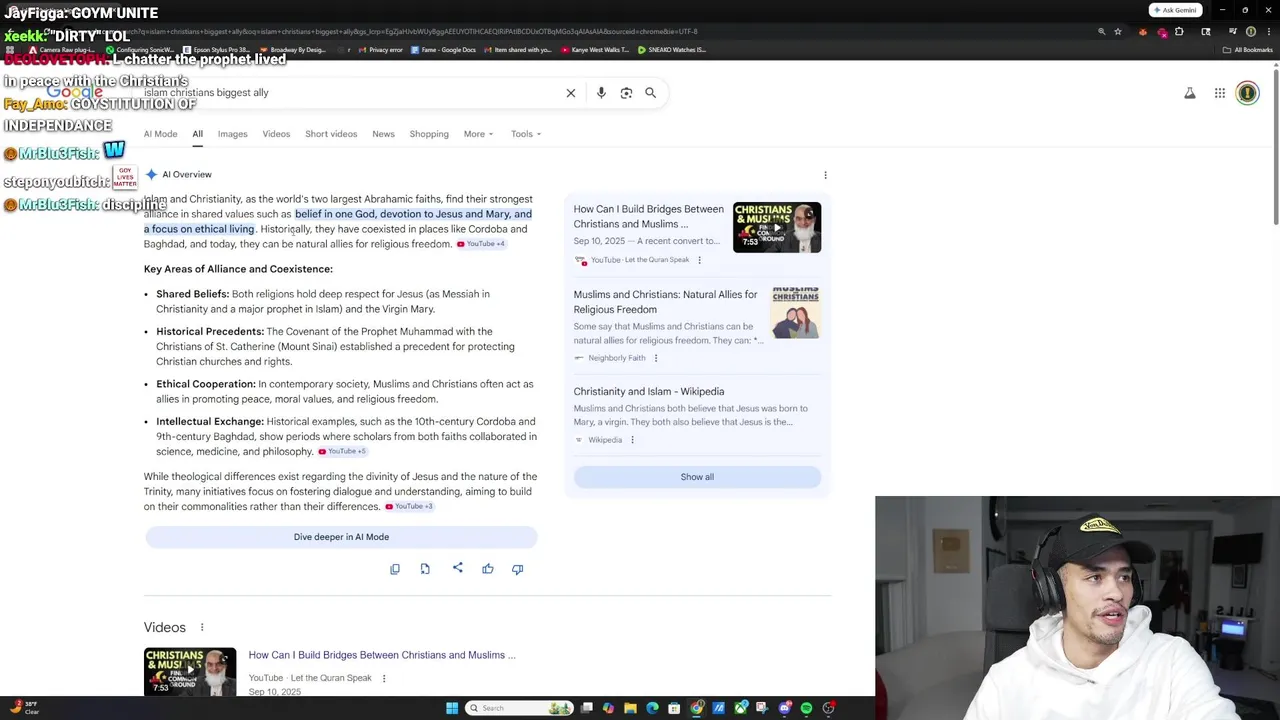Image resolution: width=1280 pixels, height=720 pixels.
Task: Open YouTube +3 sources chip
Action: pyautogui.click(x=409, y=507)
